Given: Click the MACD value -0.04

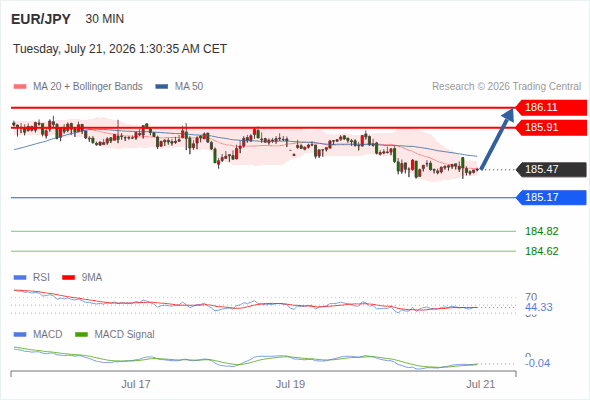Looking at the screenshot, I should pos(538,363).
